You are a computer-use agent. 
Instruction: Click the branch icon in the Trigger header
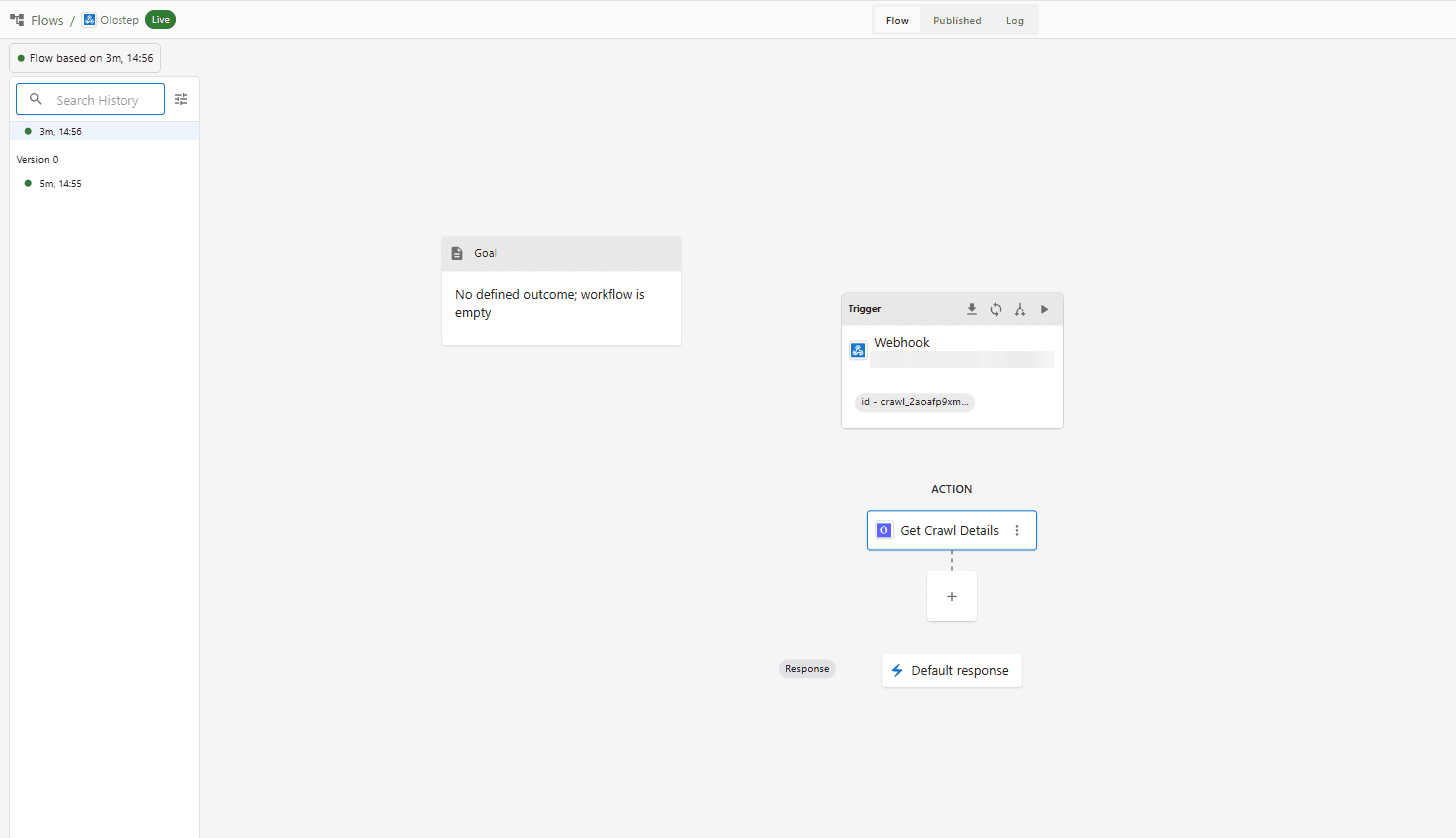1020,309
